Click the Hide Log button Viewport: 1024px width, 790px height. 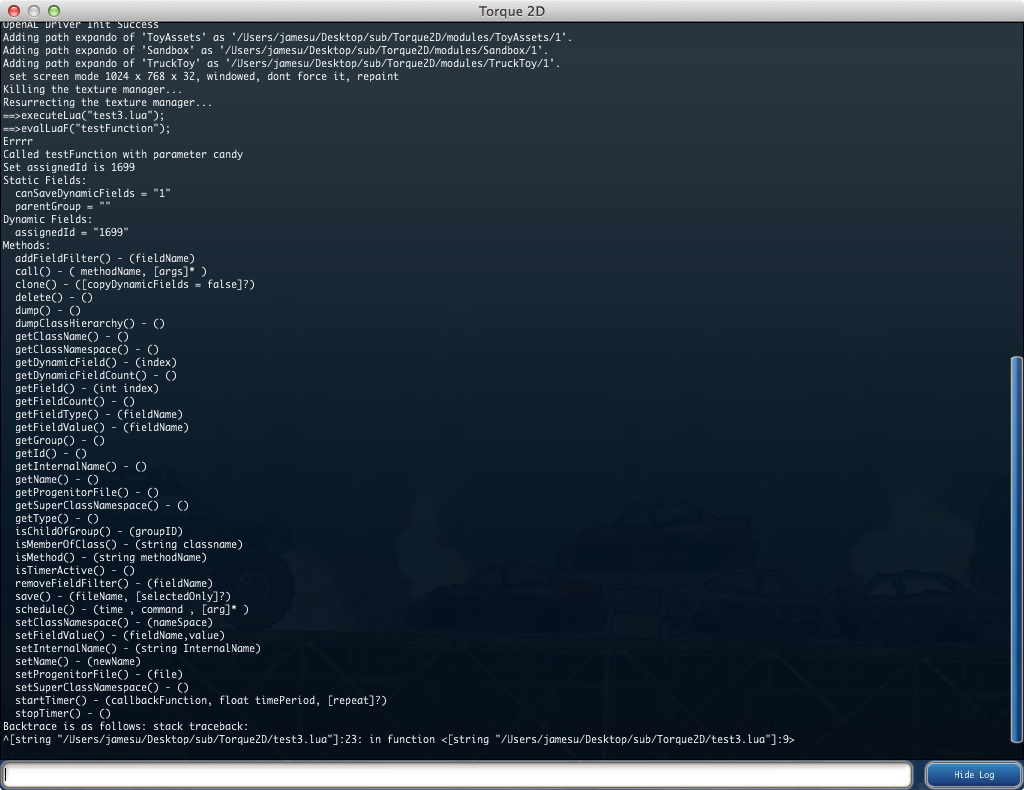click(x=973, y=775)
